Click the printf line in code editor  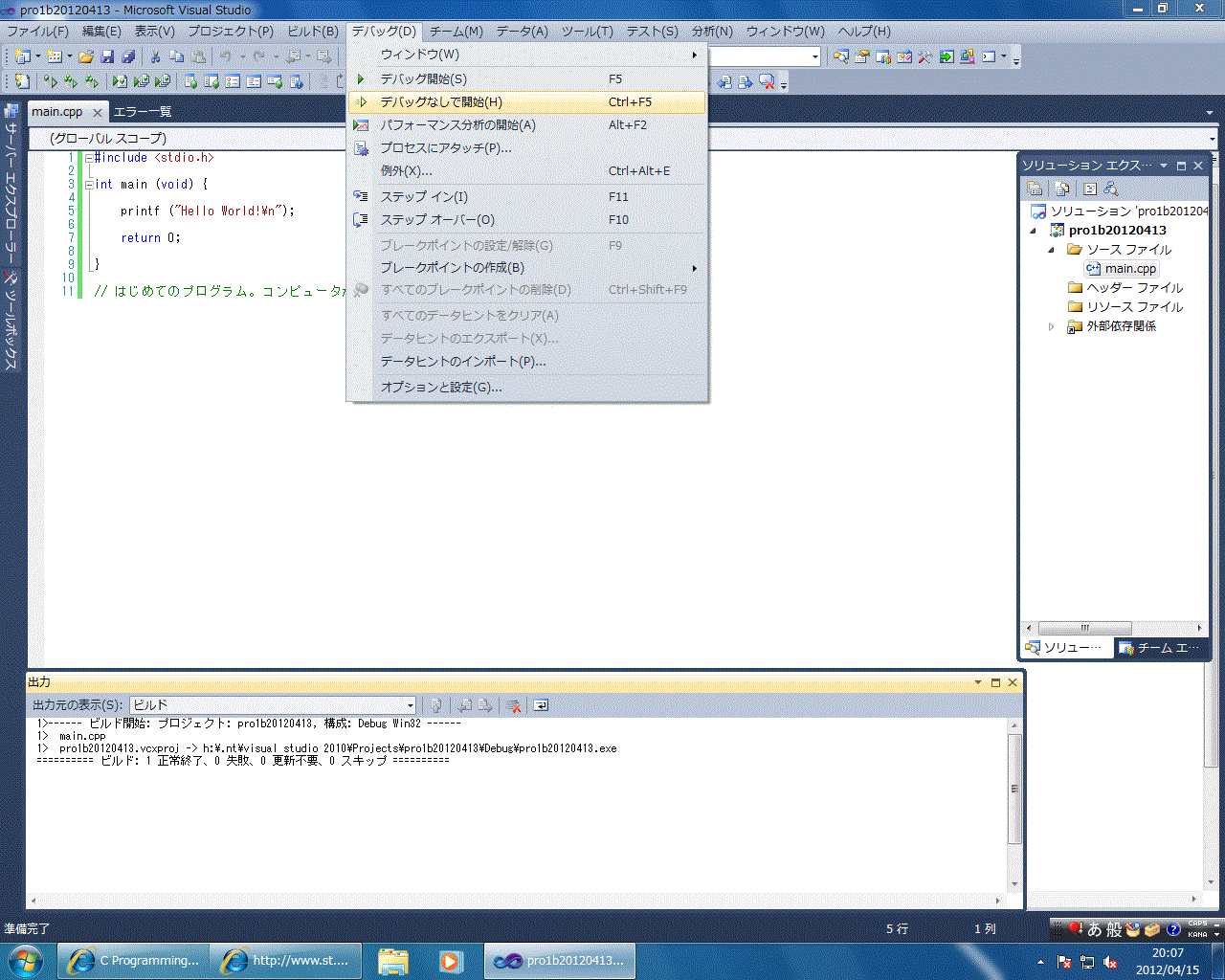click(x=208, y=212)
